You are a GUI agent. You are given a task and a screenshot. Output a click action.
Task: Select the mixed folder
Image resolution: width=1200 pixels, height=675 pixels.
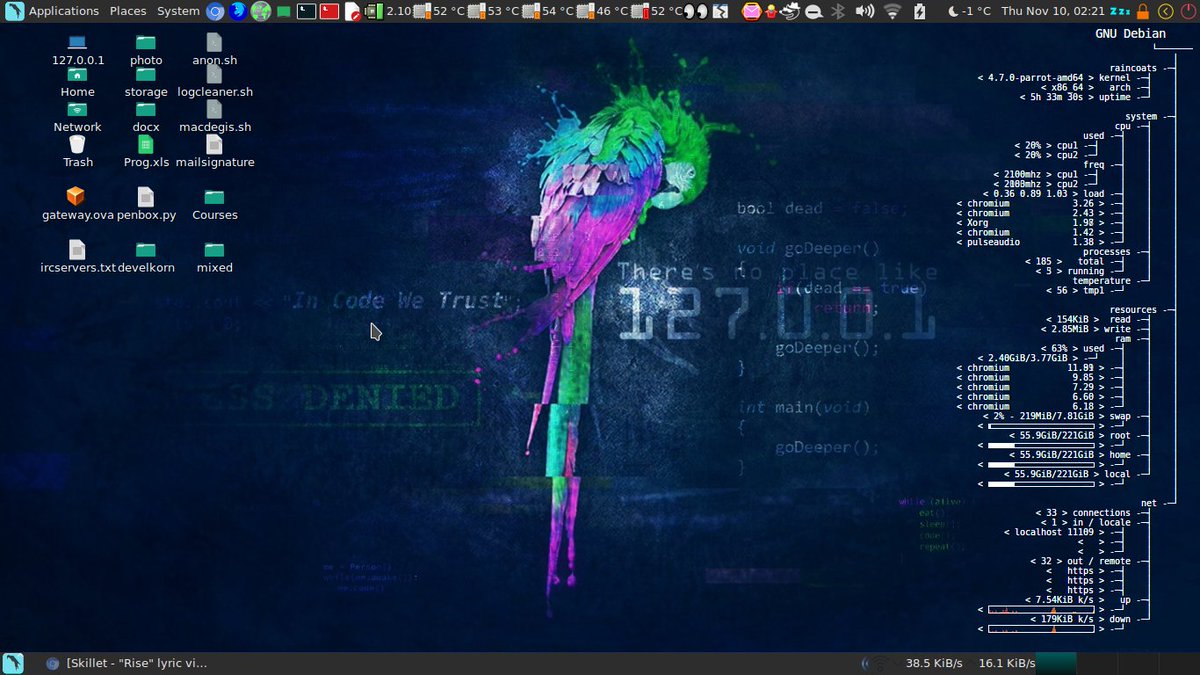tap(214, 258)
